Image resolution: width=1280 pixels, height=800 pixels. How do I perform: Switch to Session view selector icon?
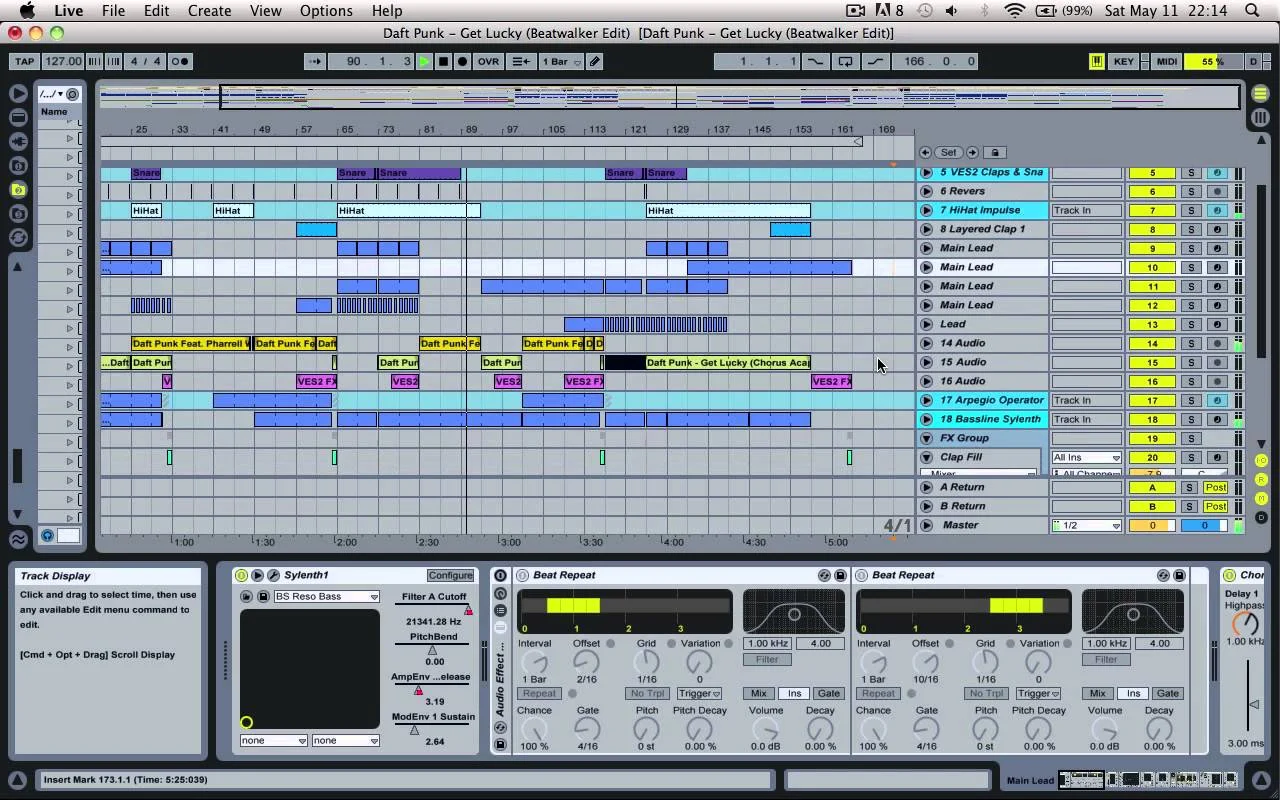coord(1260,117)
